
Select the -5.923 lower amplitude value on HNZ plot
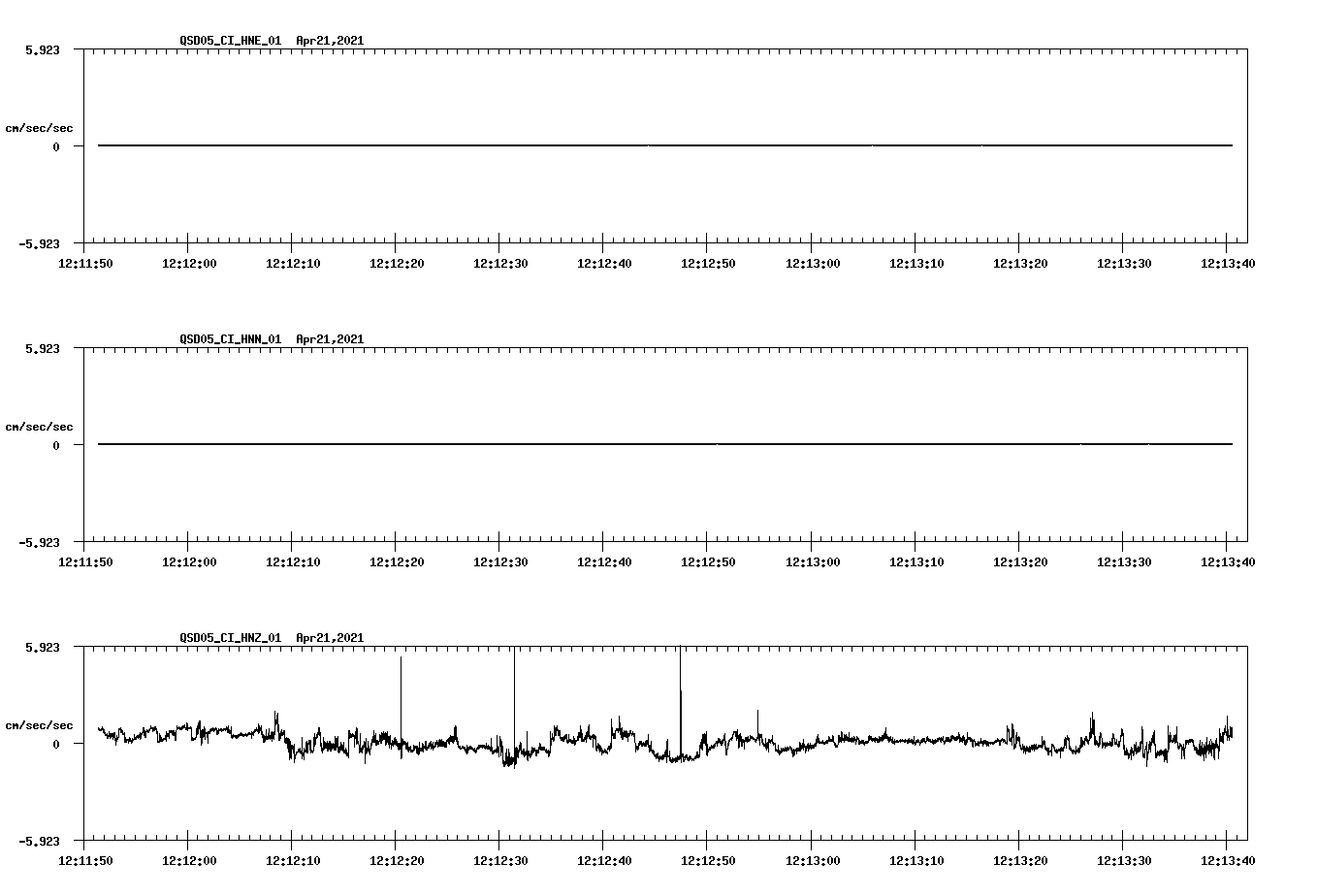[x=41, y=843]
